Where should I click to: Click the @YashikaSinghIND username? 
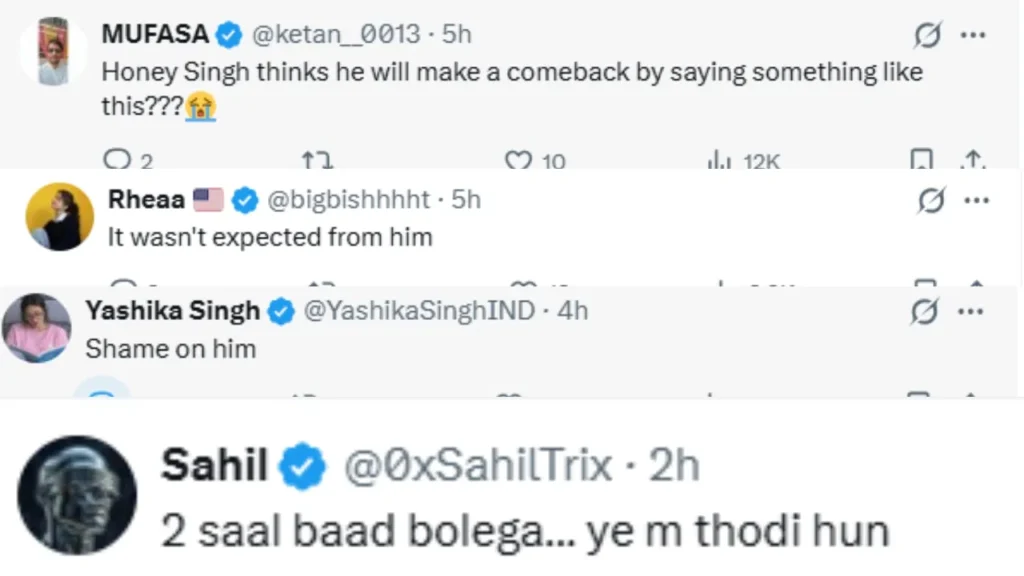(419, 311)
